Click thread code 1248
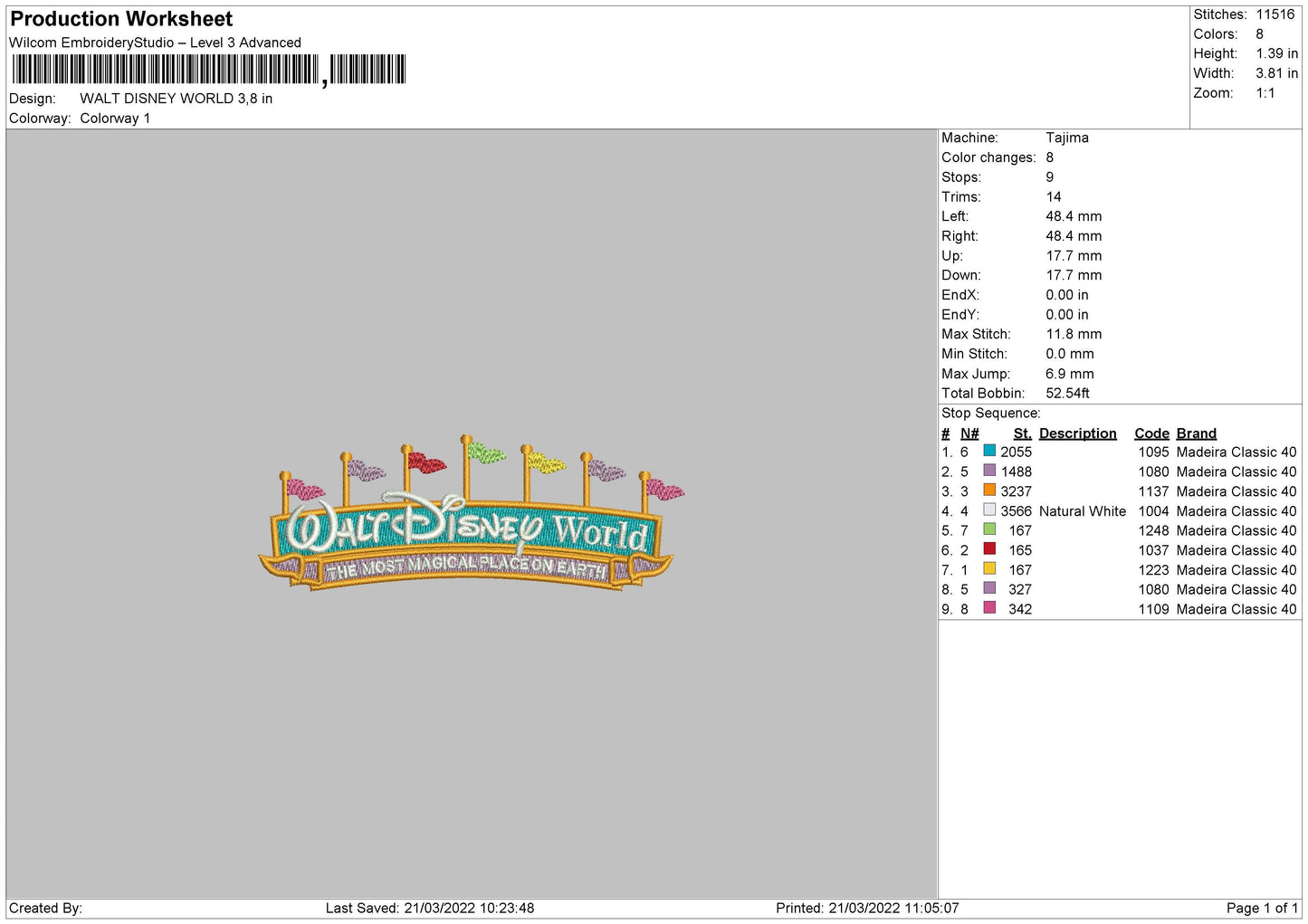The image size is (1308, 924). (1153, 530)
